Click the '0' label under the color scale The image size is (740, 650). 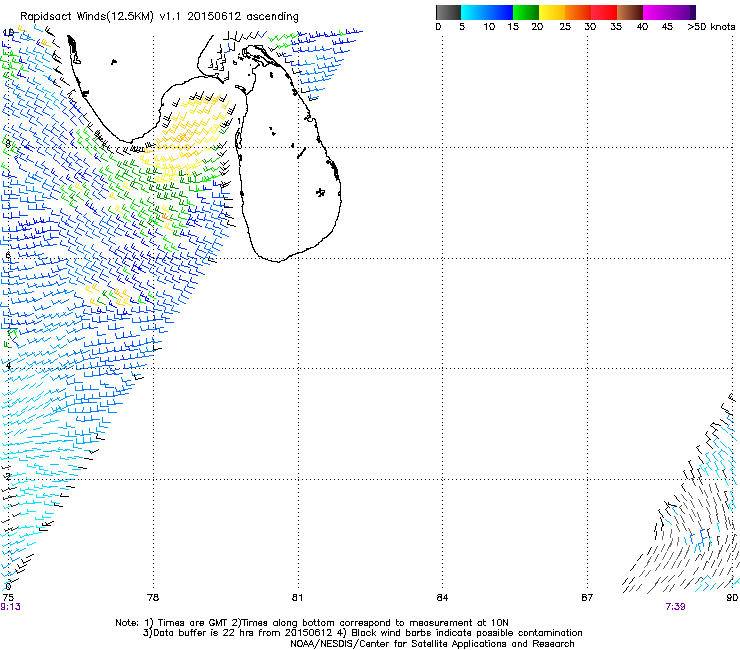click(438, 27)
